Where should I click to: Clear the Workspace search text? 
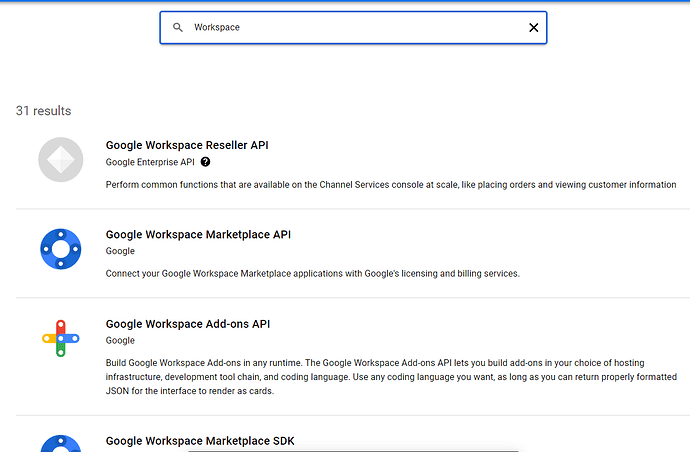coord(533,28)
